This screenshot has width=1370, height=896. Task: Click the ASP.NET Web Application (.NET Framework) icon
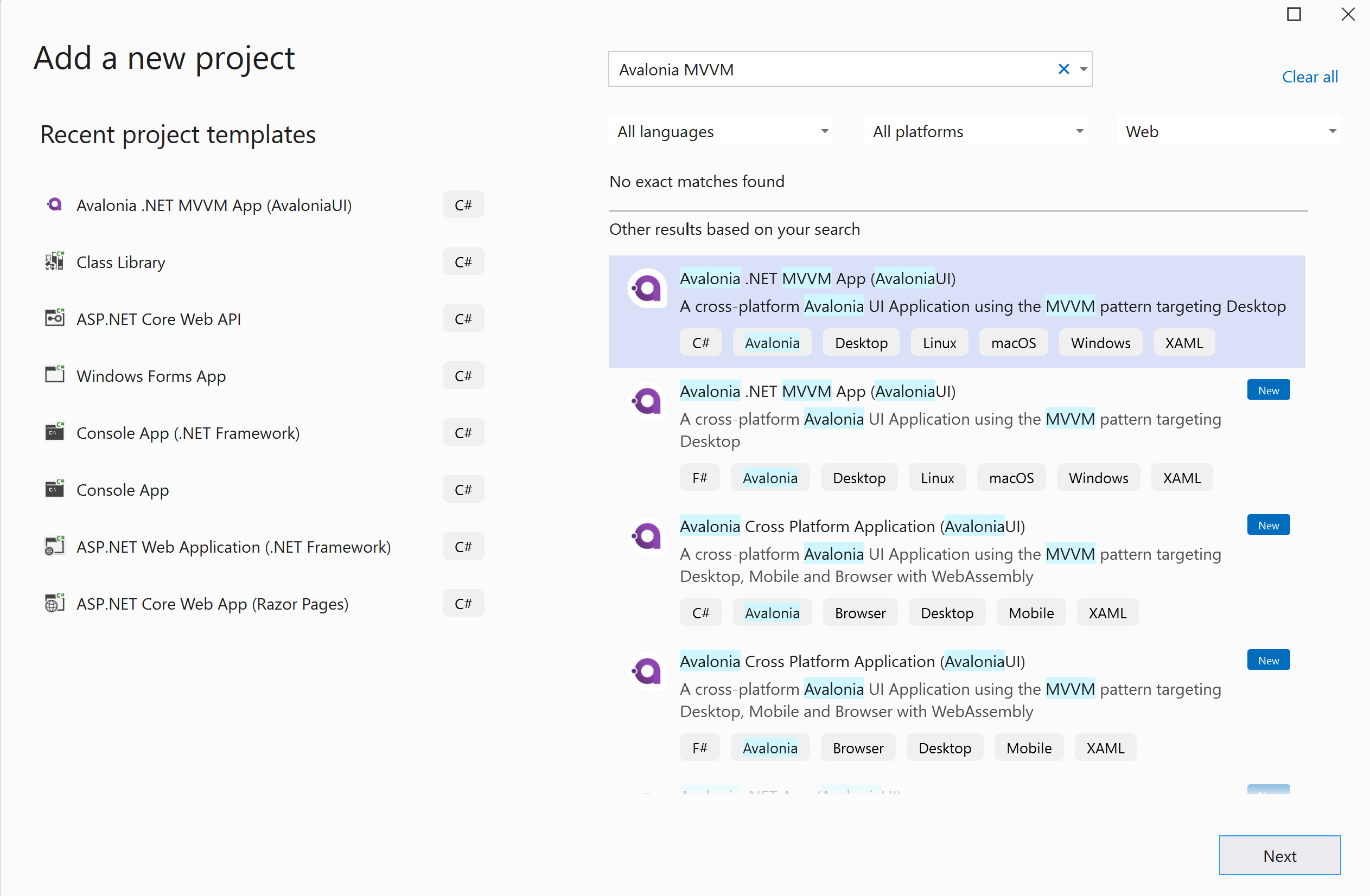coord(55,546)
